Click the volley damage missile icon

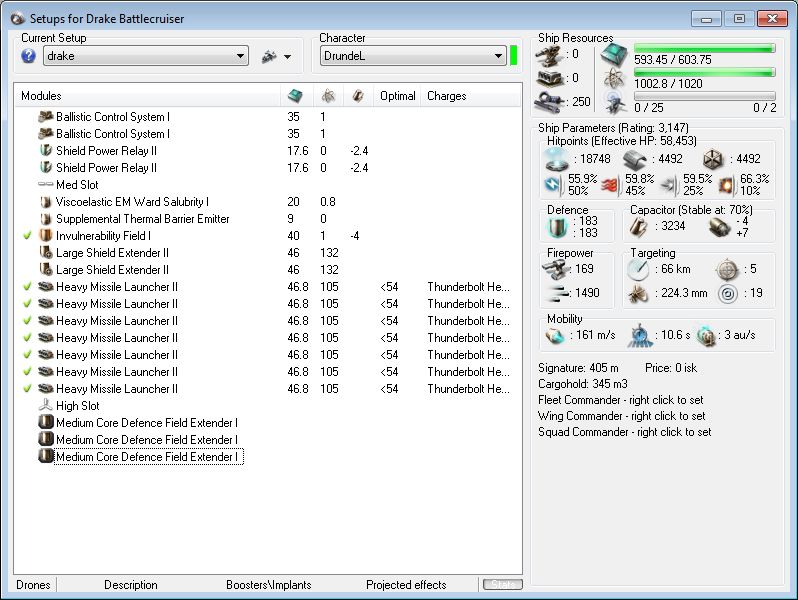[x=557, y=293]
